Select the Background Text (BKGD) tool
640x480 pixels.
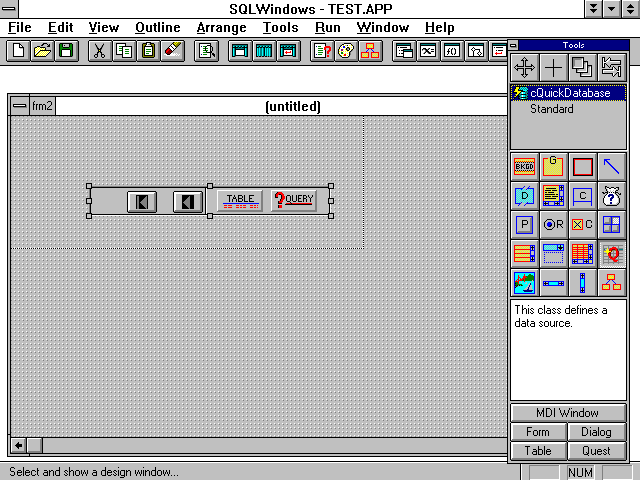point(524,167)
